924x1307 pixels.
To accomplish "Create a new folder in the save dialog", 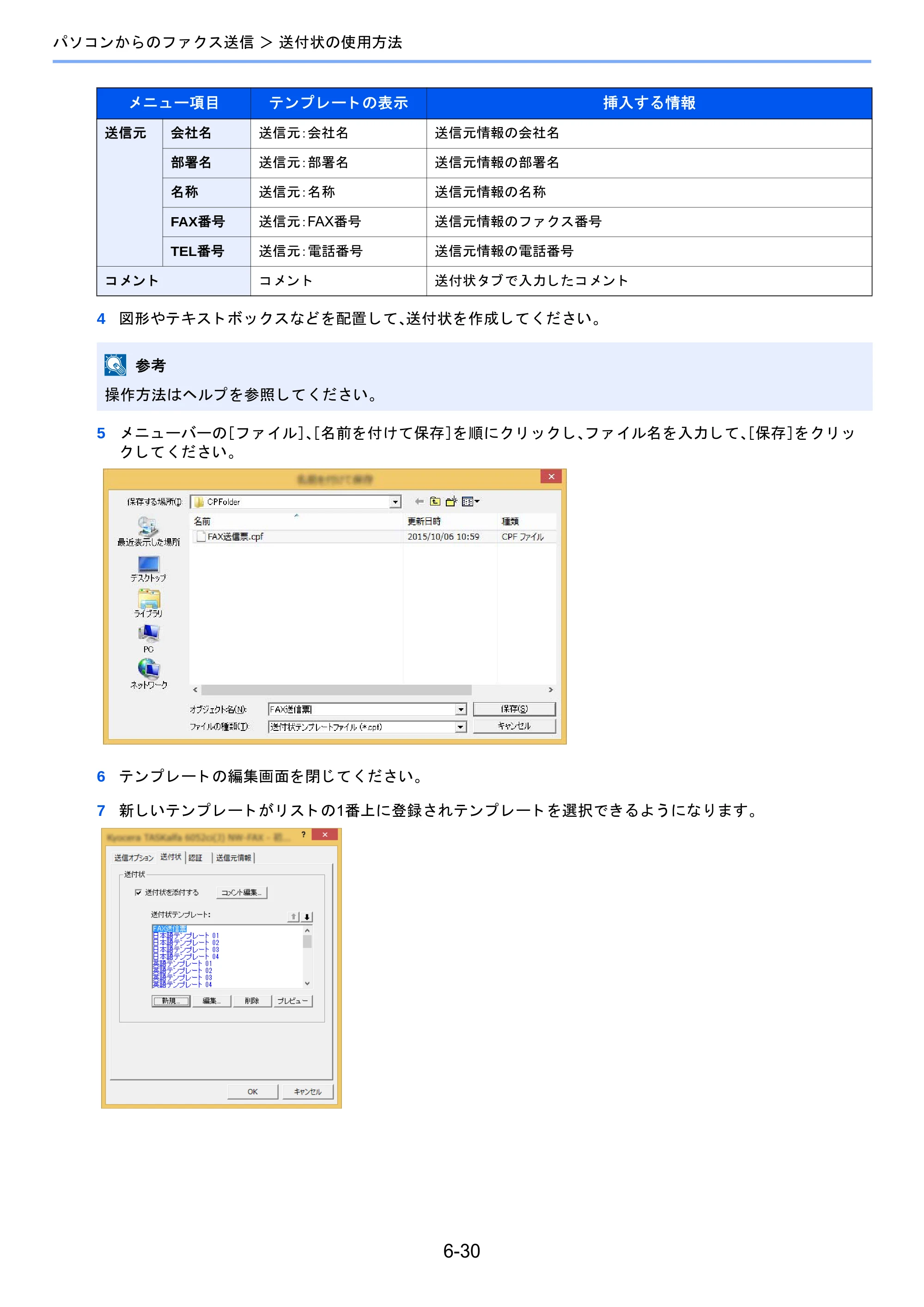I will pos(451,502).
